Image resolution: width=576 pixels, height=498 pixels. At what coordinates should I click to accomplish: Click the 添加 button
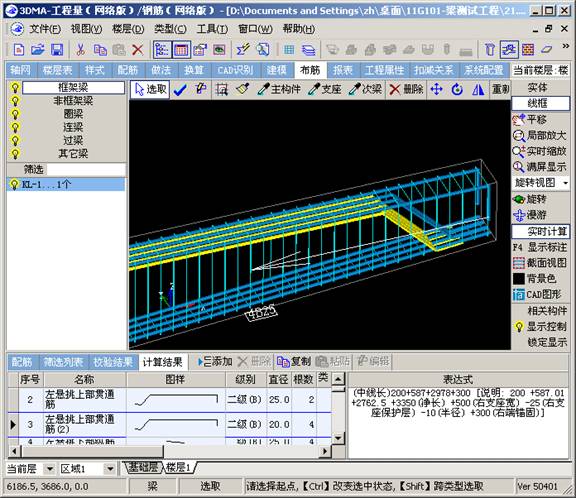215,362
